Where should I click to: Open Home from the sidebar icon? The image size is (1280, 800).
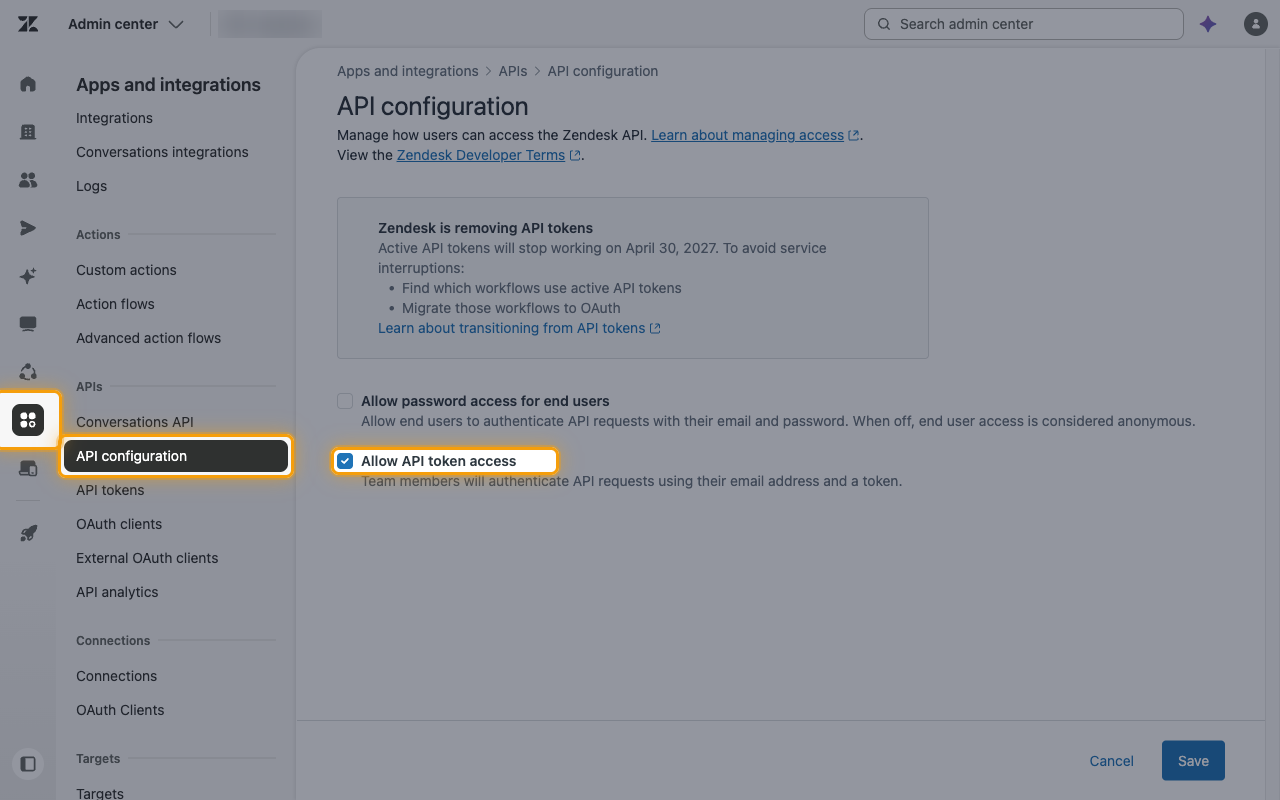point(28,84)
